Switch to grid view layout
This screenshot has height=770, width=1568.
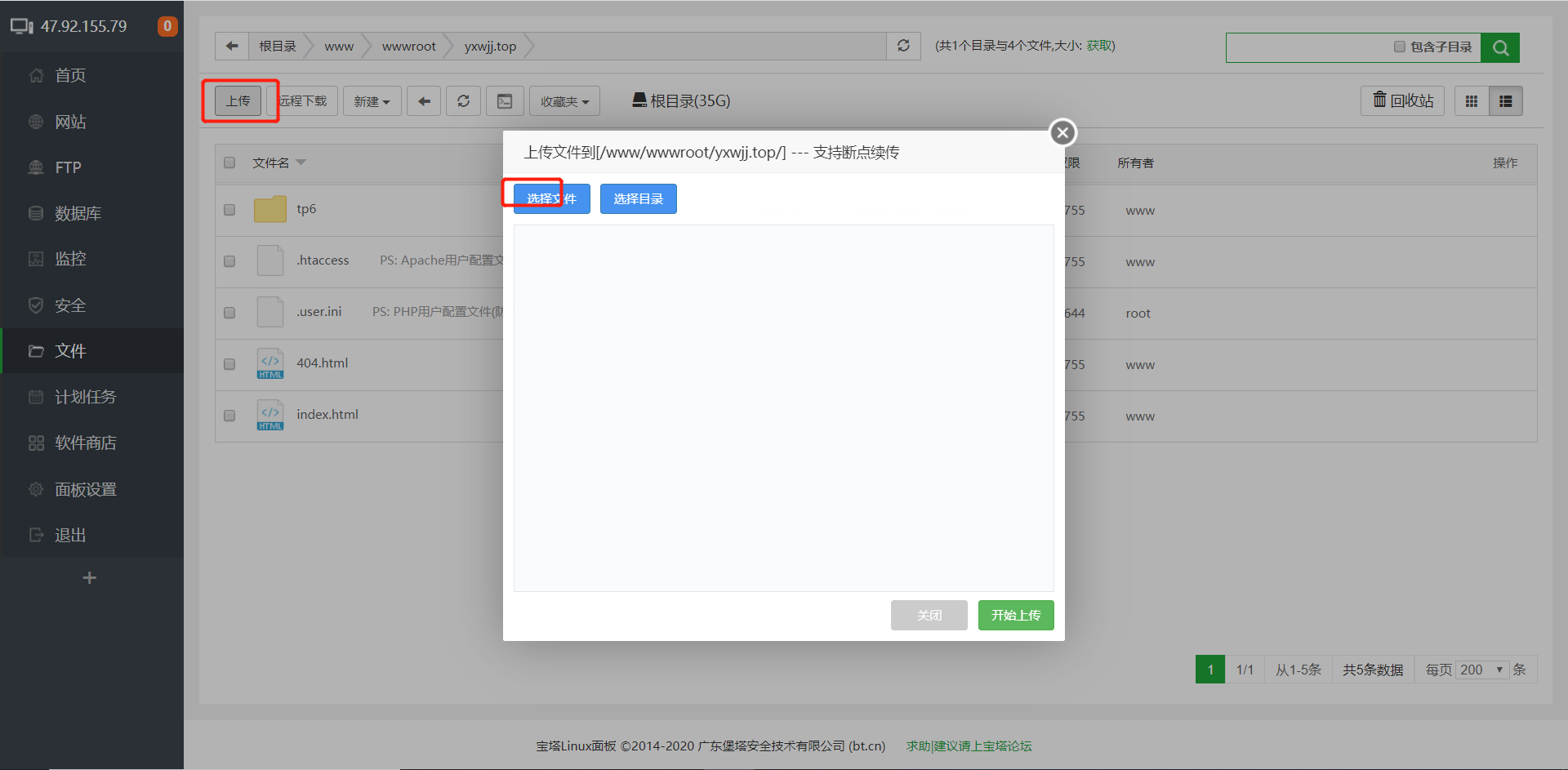click(x=1472, y=100)
